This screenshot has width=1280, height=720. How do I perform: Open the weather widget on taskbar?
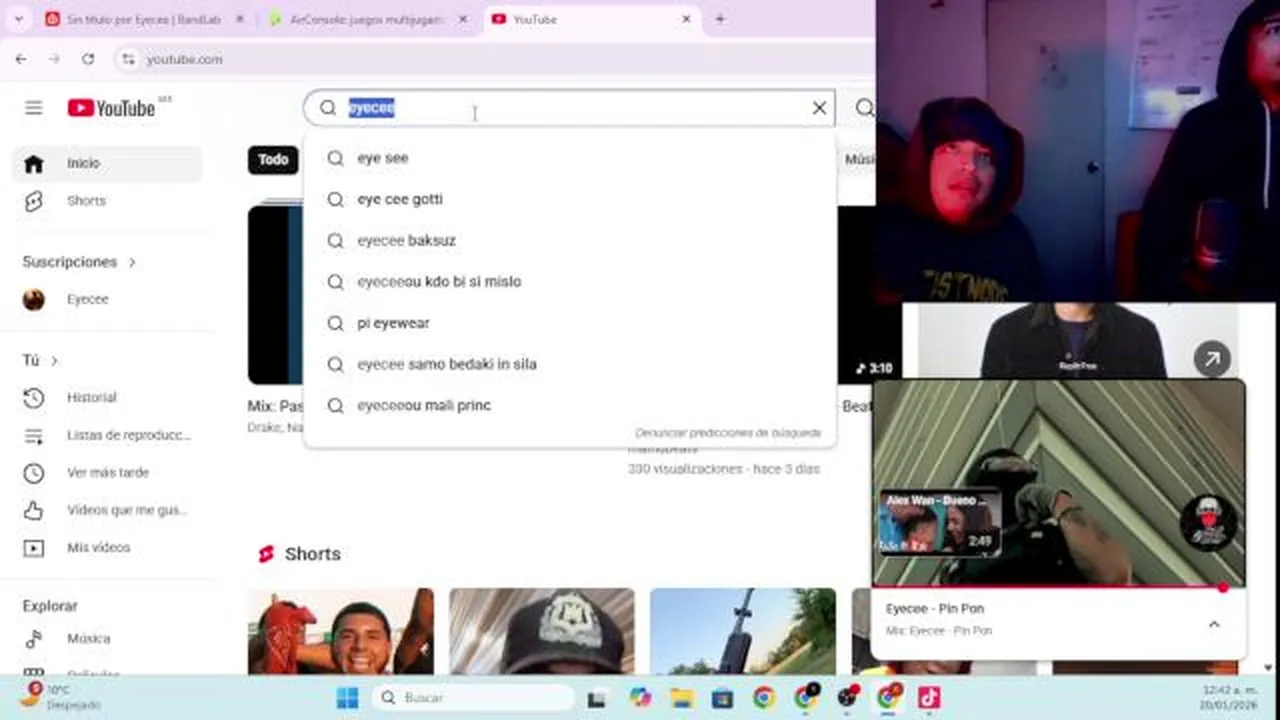tap(60, 697)
